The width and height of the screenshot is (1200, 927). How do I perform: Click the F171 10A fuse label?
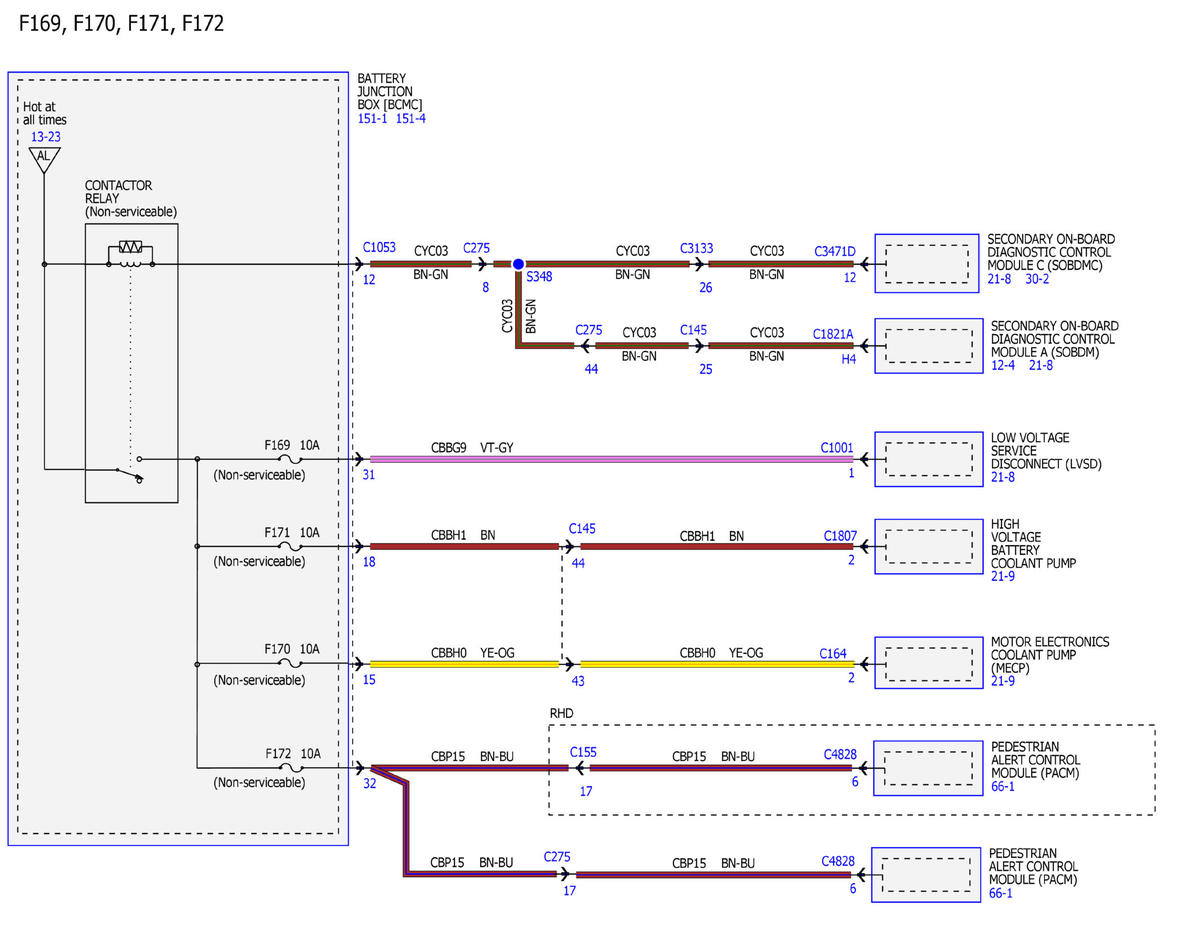tap(292, 532)
